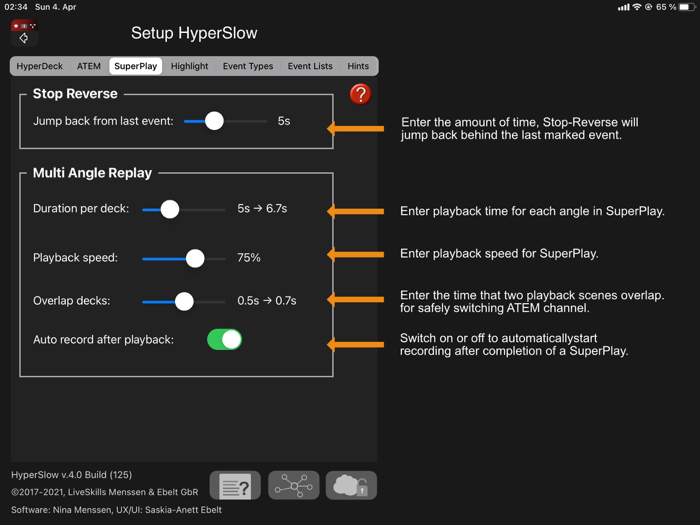
Task: Click the Overlap decks slider knob
Action: [184, 302]
